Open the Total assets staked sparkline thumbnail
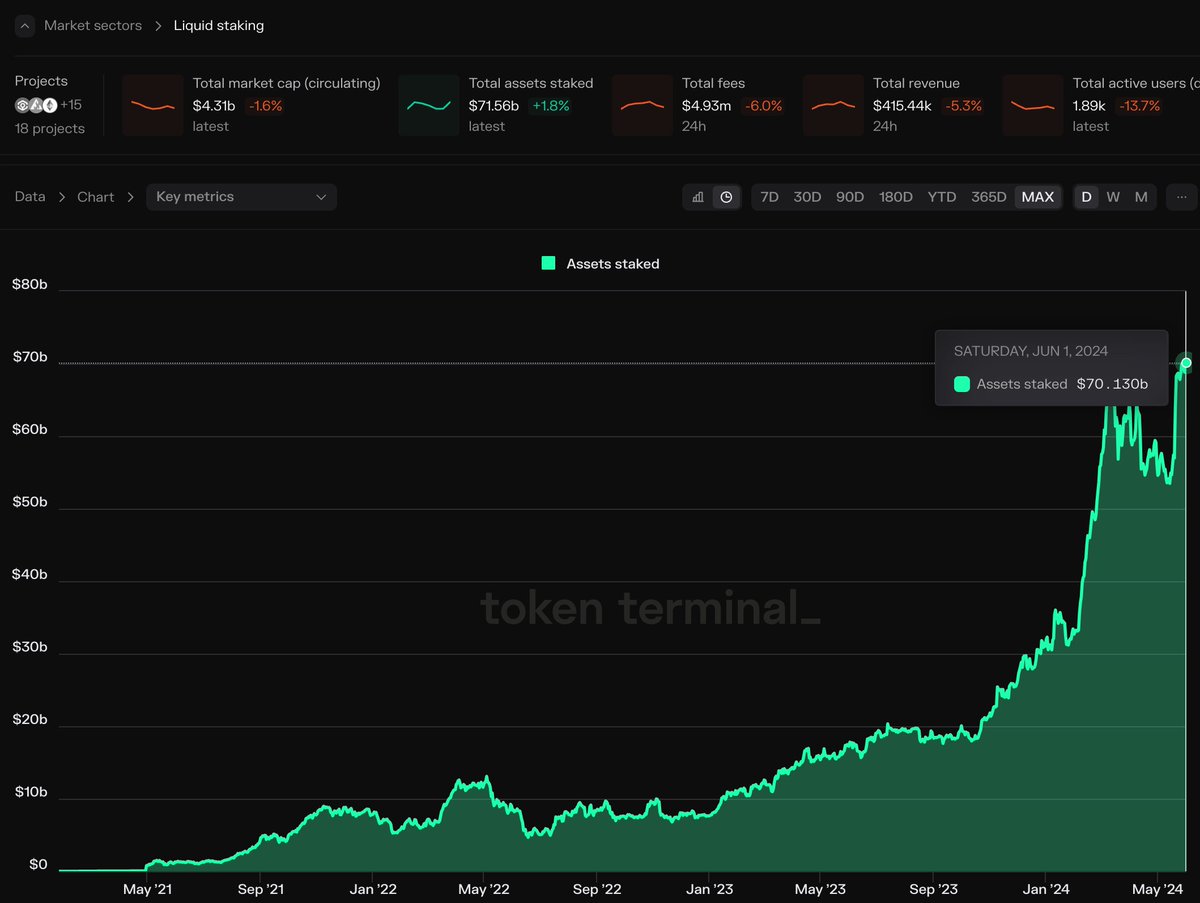 (429, 105)
